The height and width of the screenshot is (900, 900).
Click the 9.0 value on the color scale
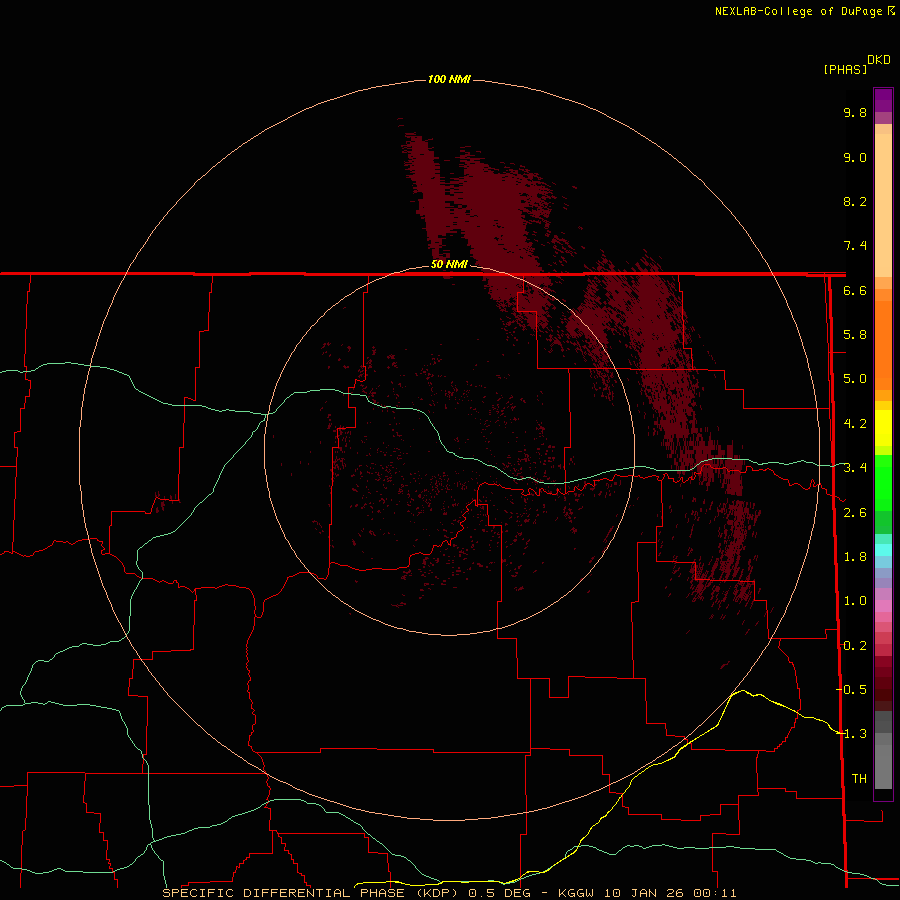tap(855, 157)
